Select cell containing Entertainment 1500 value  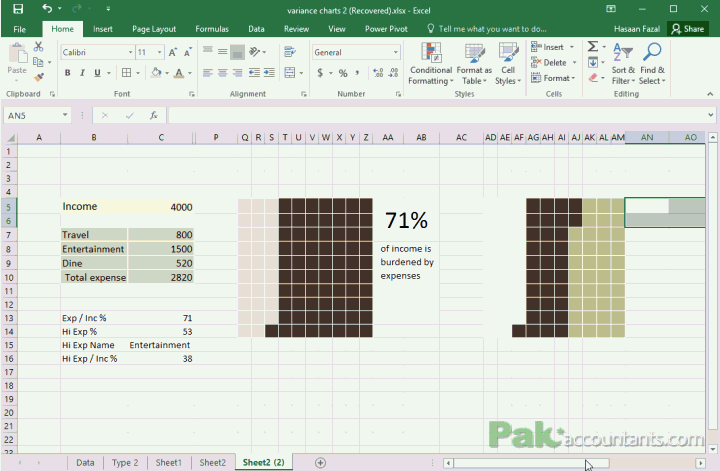[x=161, y=249]
